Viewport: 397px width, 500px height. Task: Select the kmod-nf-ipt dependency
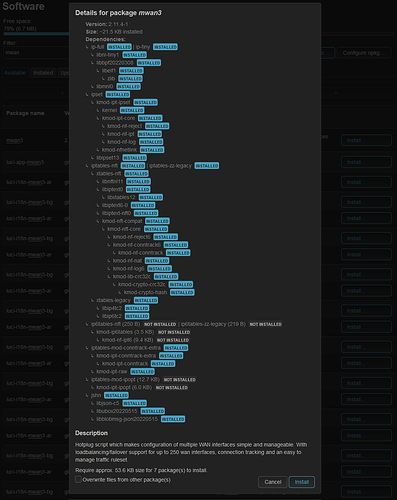pyautogui.click(x=121, y=134)
